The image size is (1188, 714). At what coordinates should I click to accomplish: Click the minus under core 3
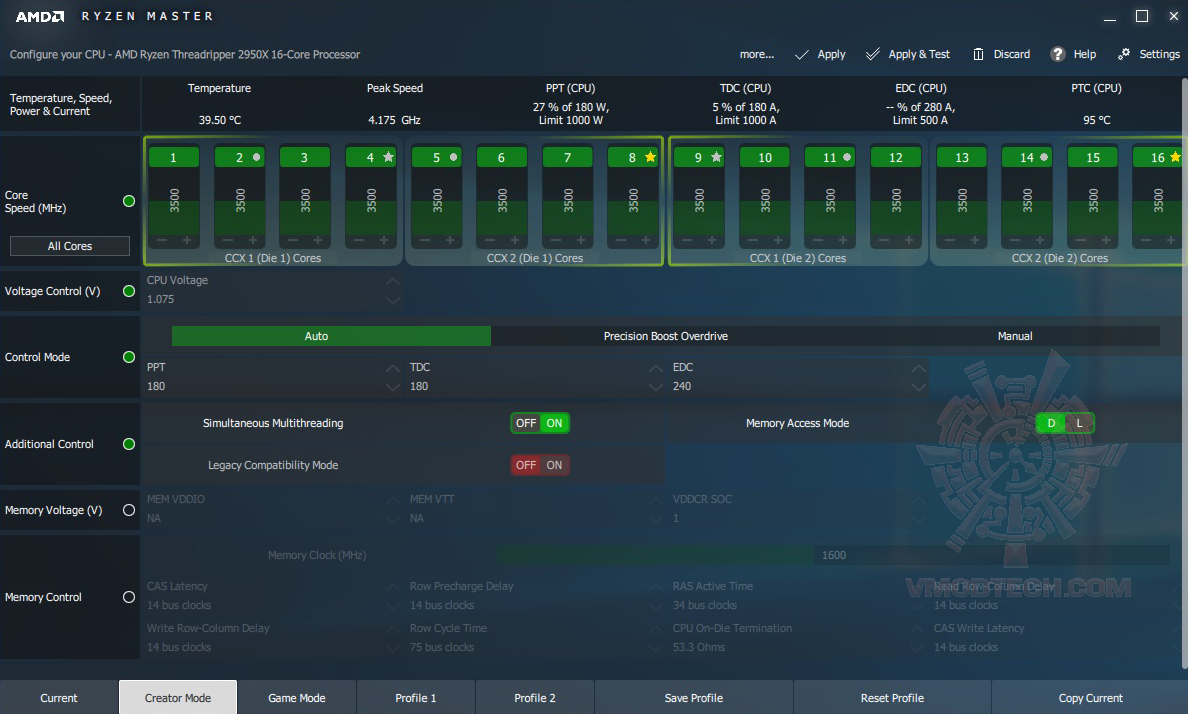293,240
